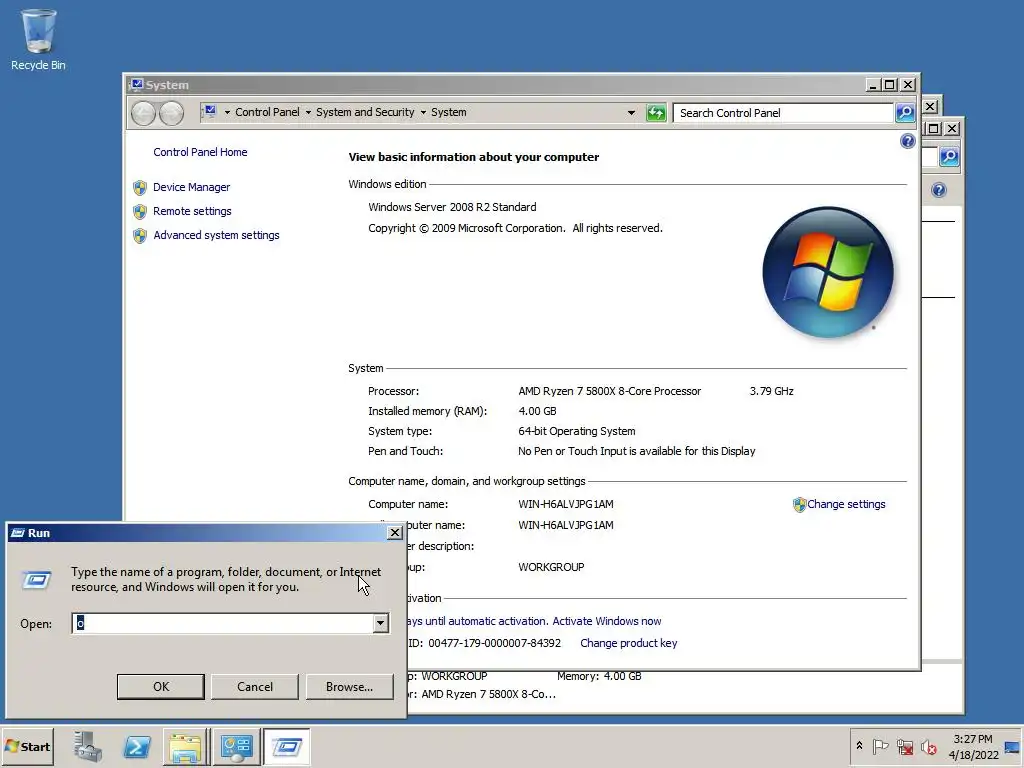1024x768 pixels.
Task: Click the Back arrow in System window
Action: click(143, 113)
